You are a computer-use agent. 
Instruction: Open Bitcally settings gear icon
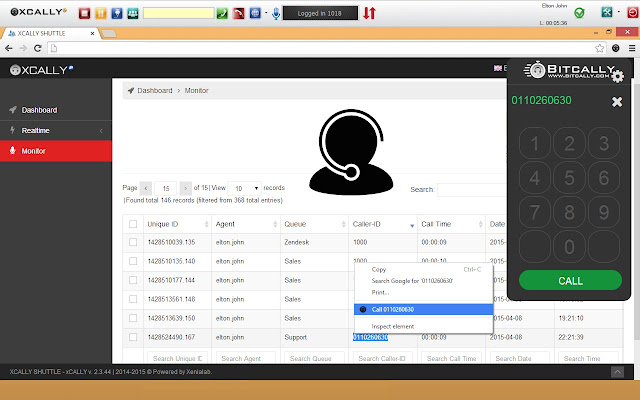coord(618,76)
